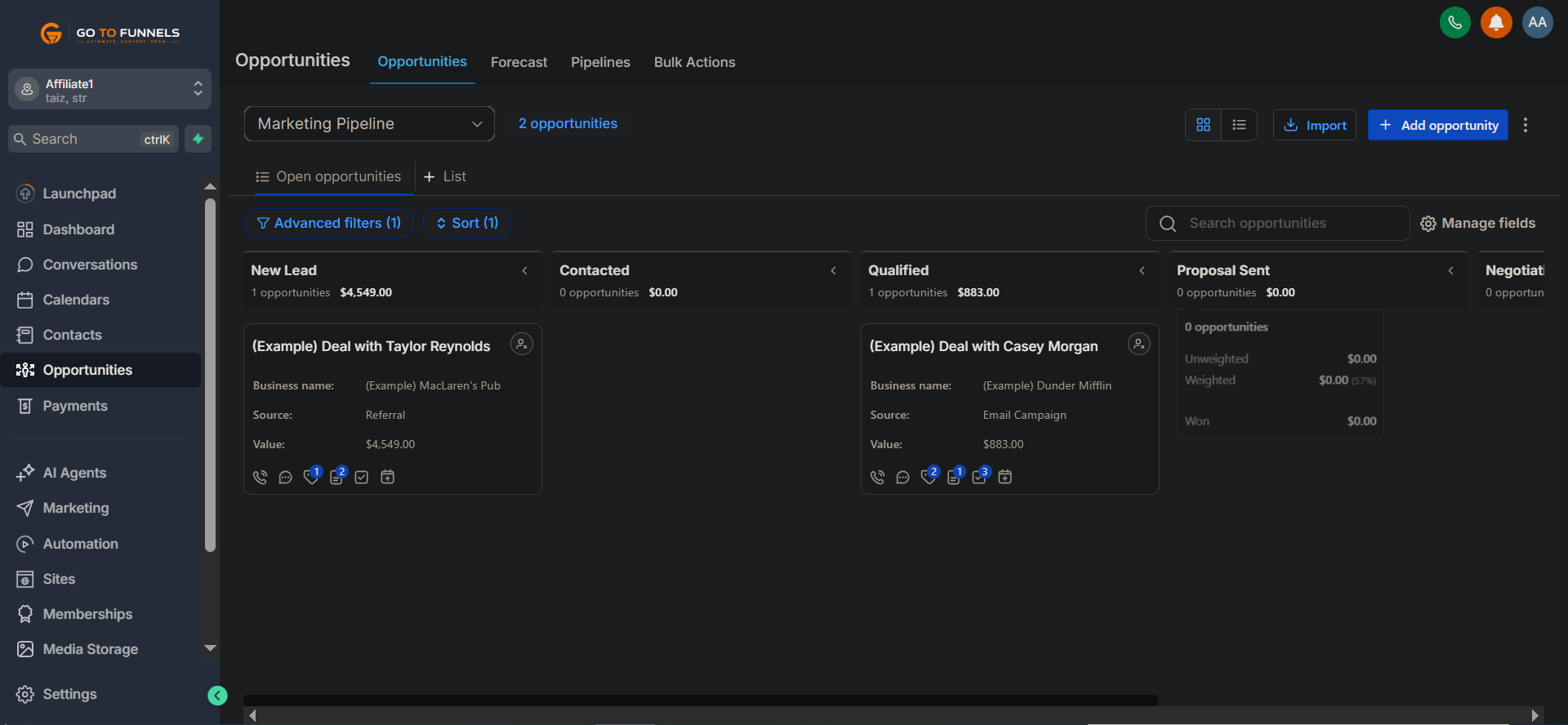Image resolution: width=1568 pixels, height=725 pixels.
Task: Open deal with Casey Morgan title
Action: point(983,346)
